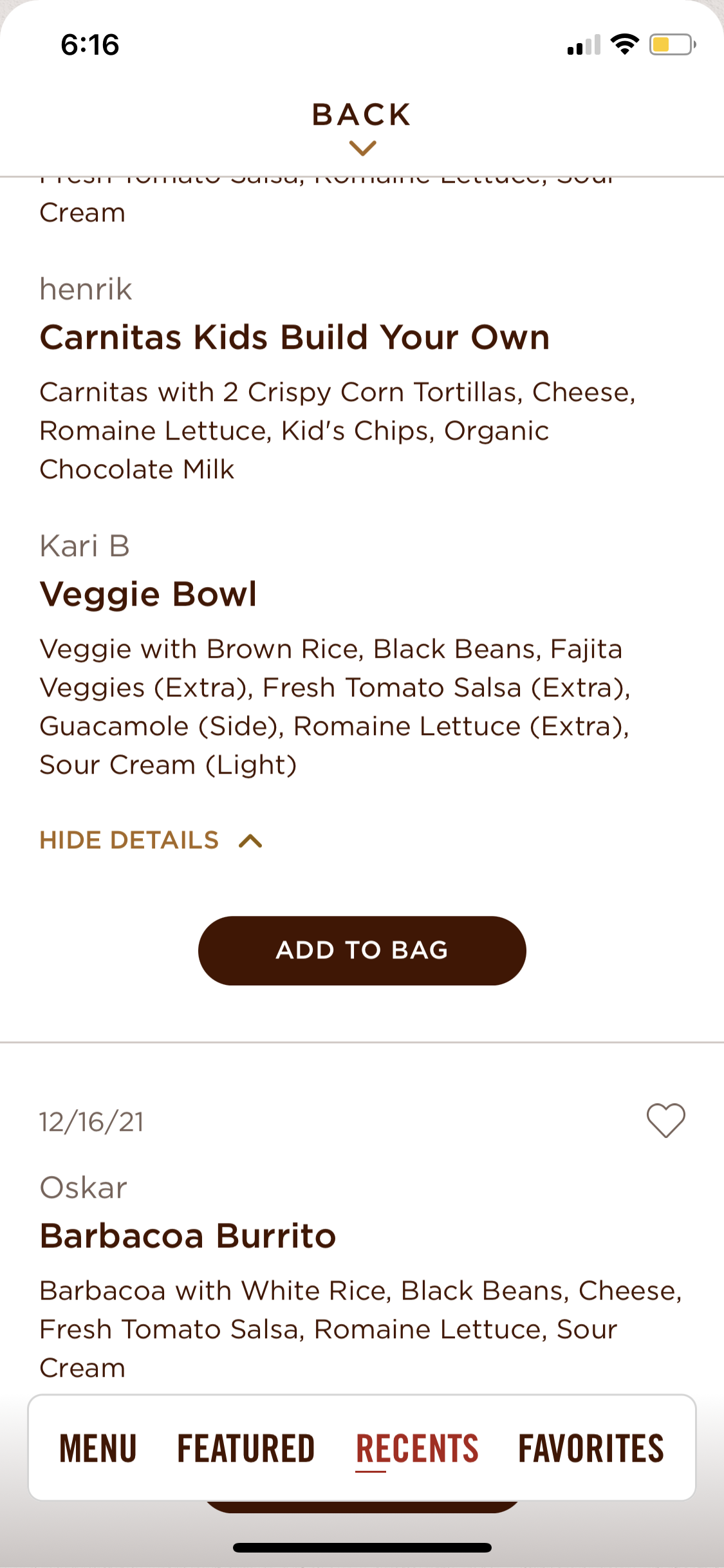
Task: Tap the BACK header text
Action: [362, 115]
